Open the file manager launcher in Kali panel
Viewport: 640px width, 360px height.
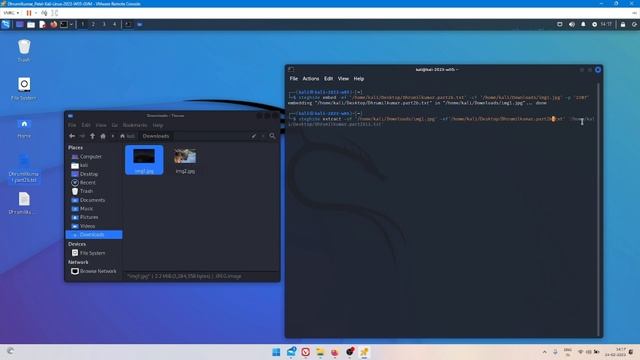pos(31,24)
